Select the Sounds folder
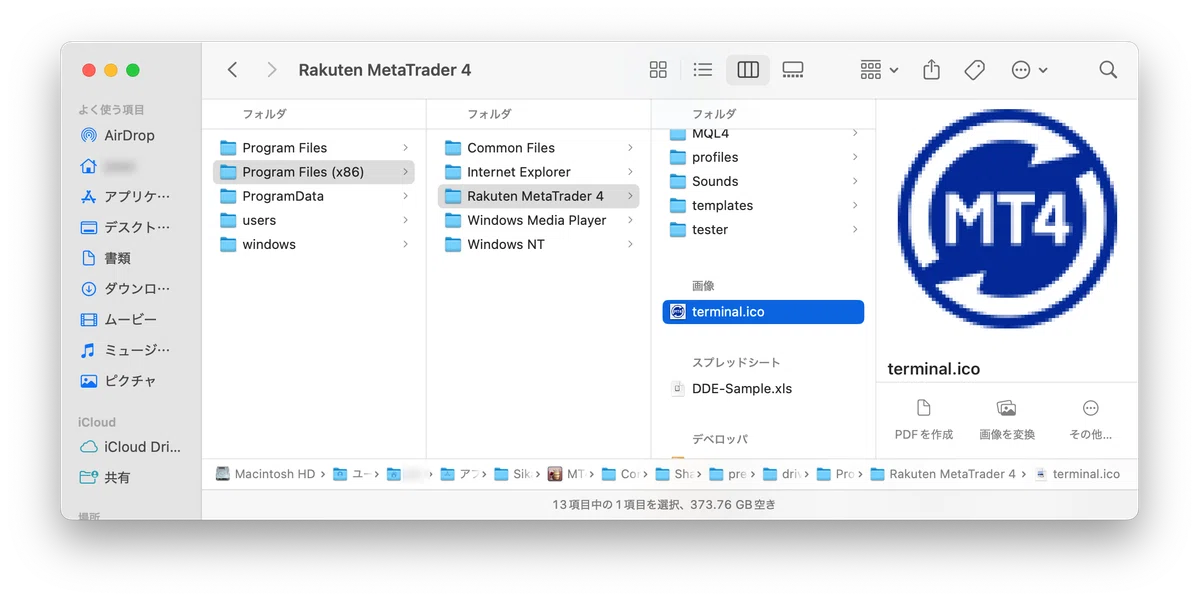Screen dimensions: 1200x601 coord(763,181)
